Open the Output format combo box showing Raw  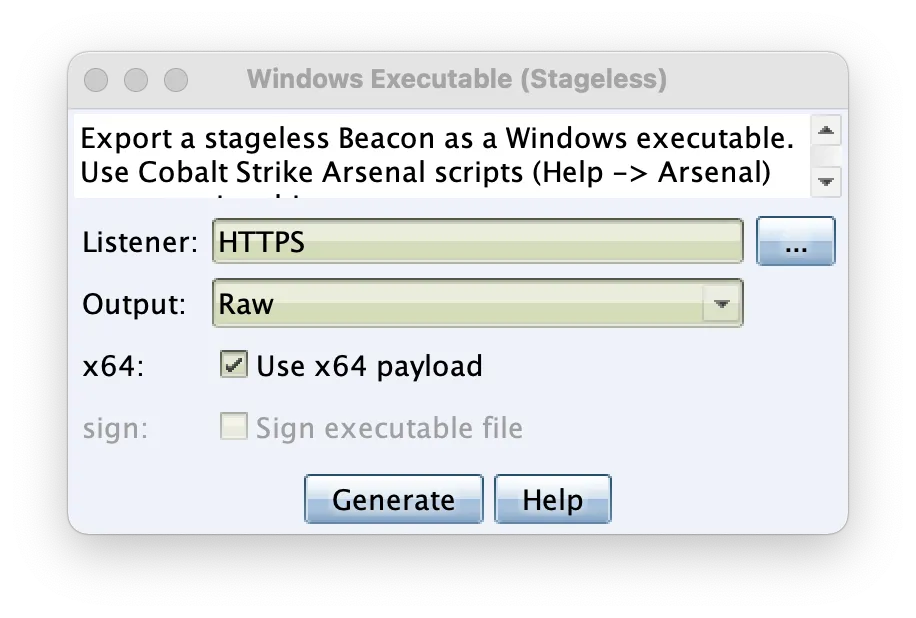(460, 304)
